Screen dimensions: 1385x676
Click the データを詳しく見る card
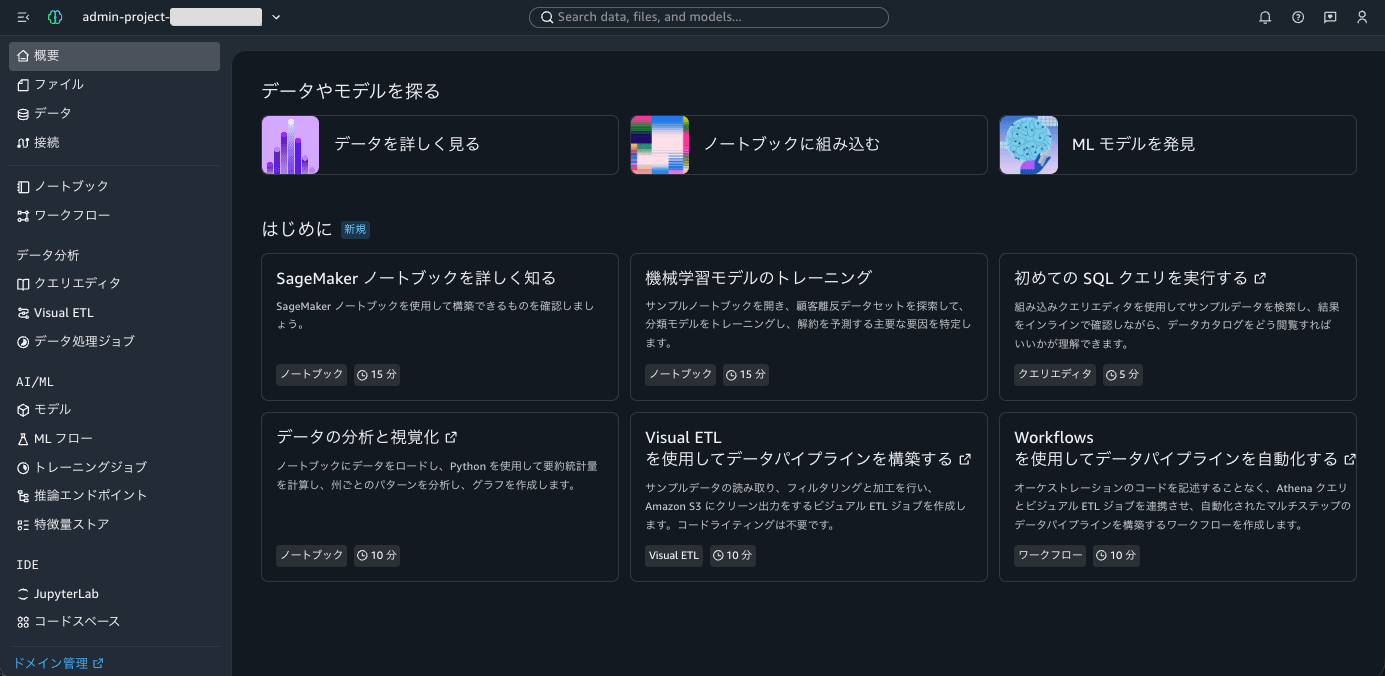coord(440,145)
